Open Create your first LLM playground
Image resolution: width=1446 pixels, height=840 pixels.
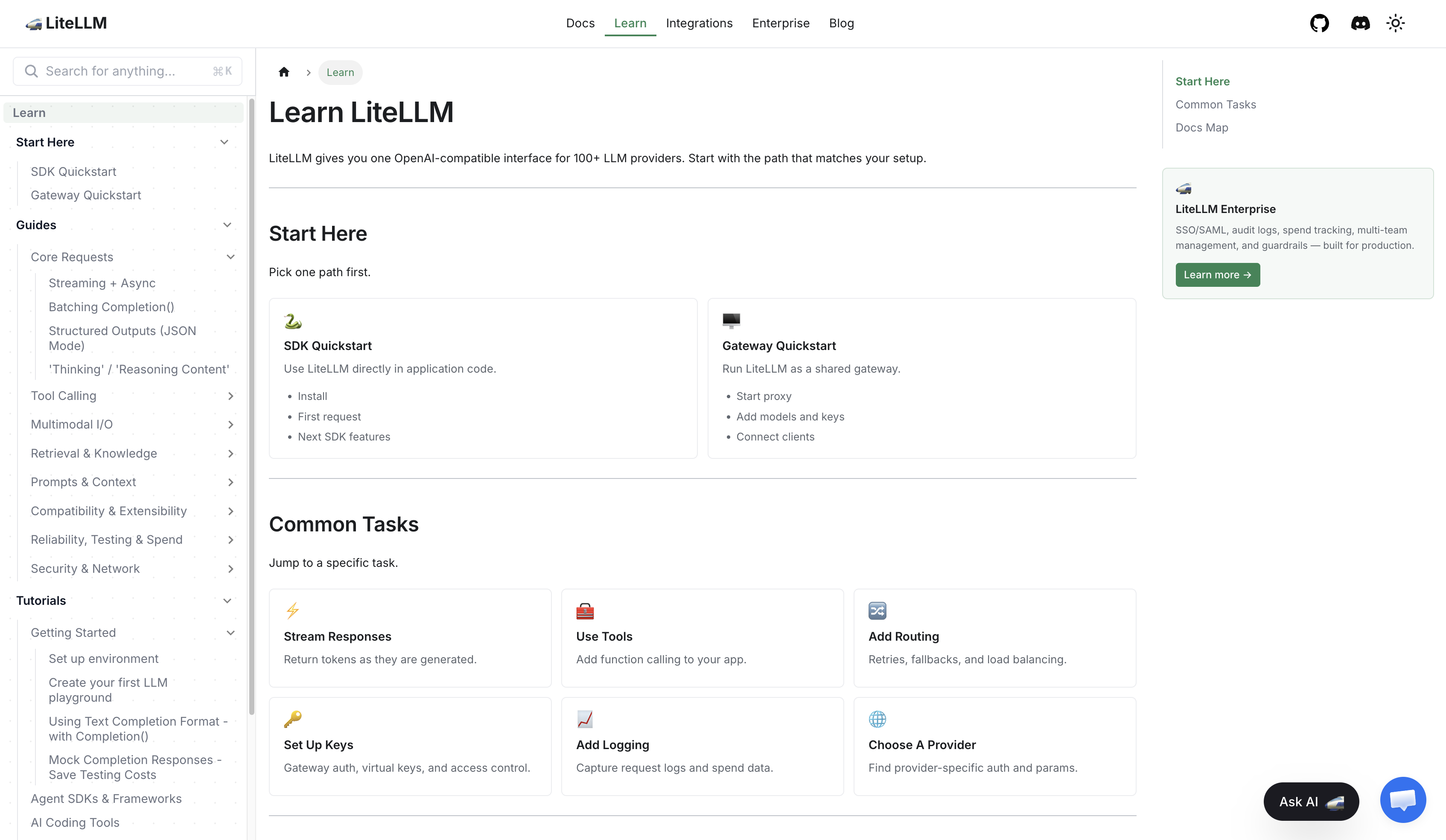coord(108,690)
